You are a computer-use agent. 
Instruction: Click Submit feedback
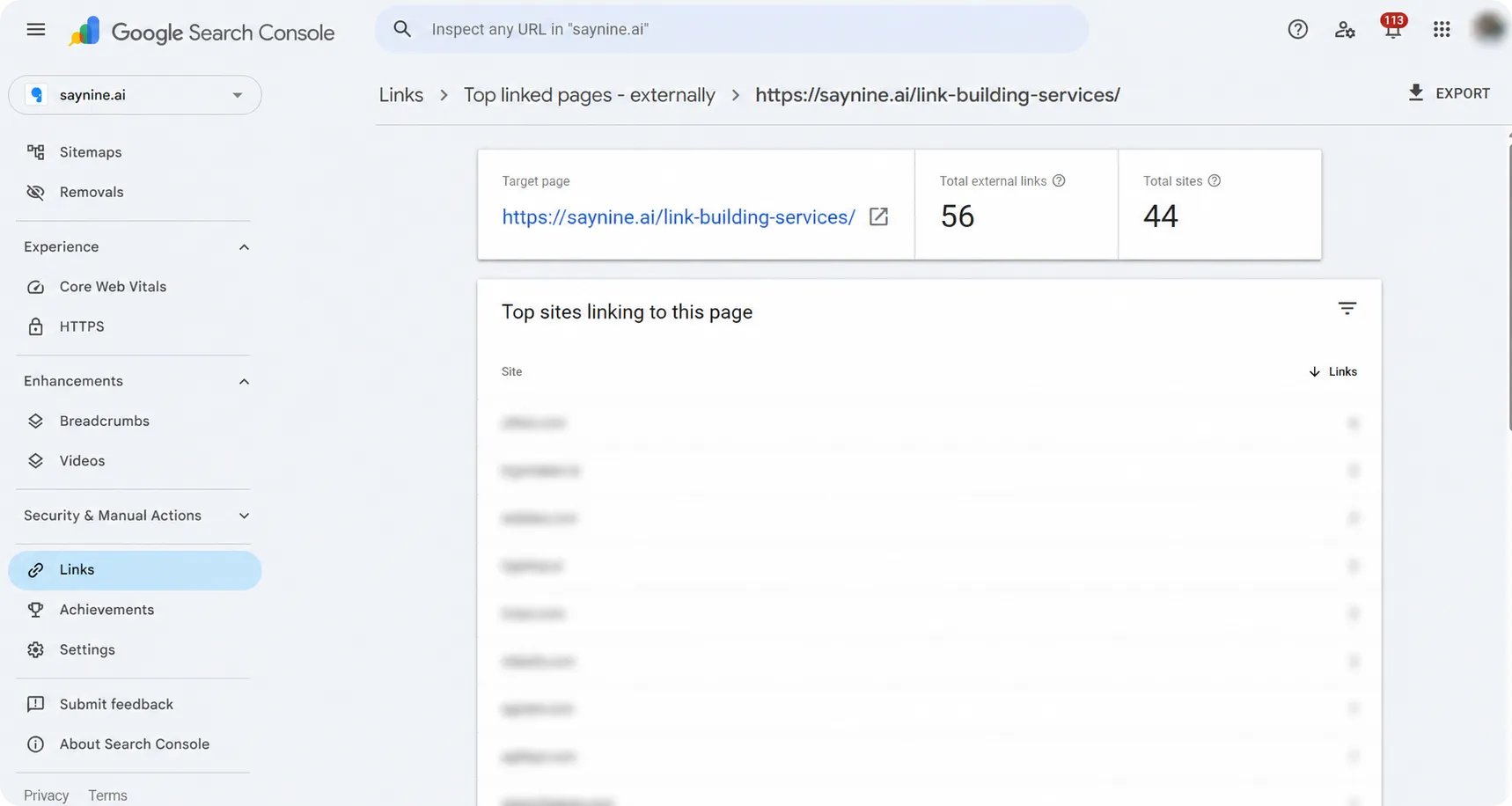[x=116, y=704]
